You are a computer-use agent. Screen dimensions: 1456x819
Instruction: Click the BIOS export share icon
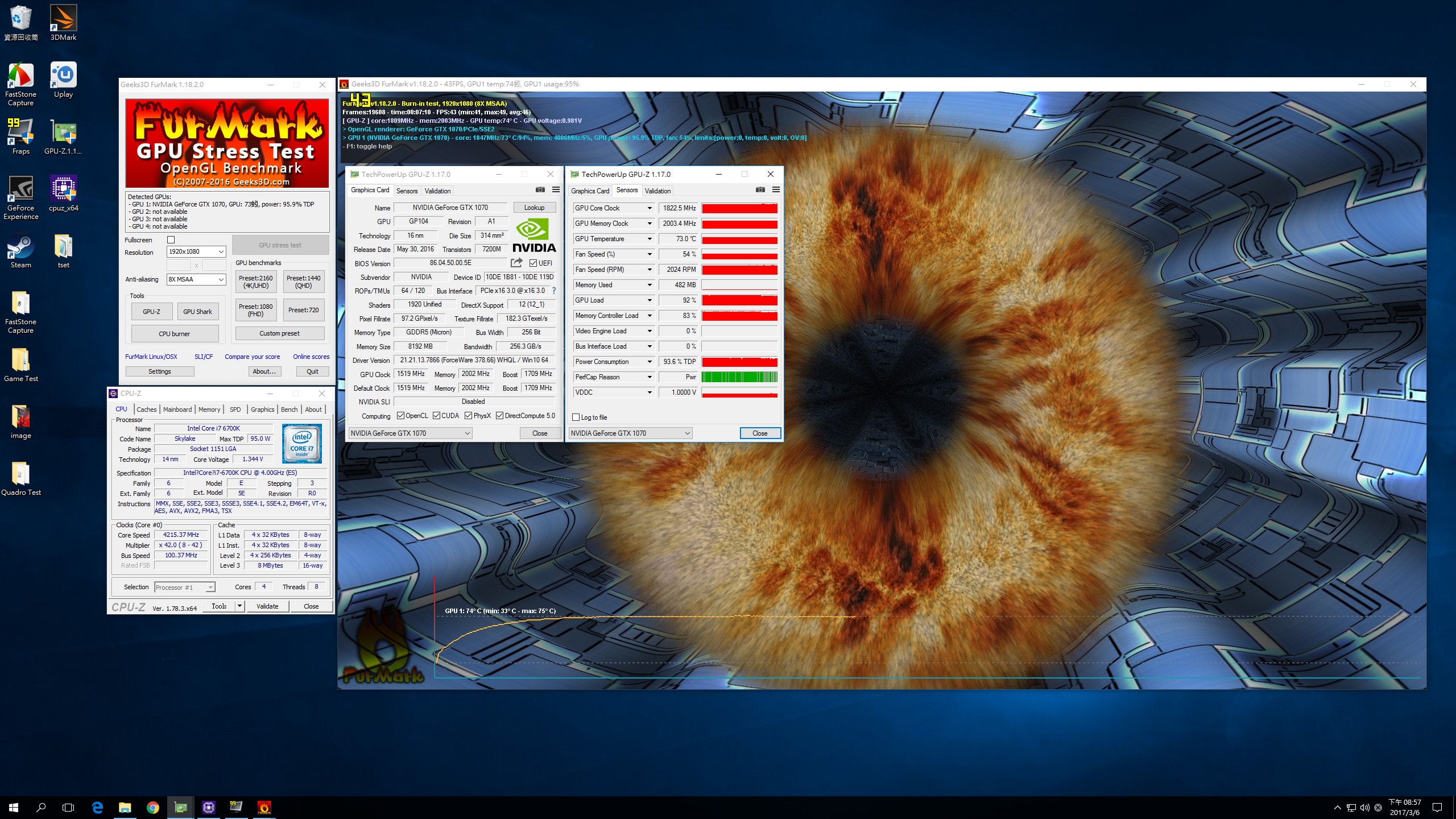click(516, 263)
